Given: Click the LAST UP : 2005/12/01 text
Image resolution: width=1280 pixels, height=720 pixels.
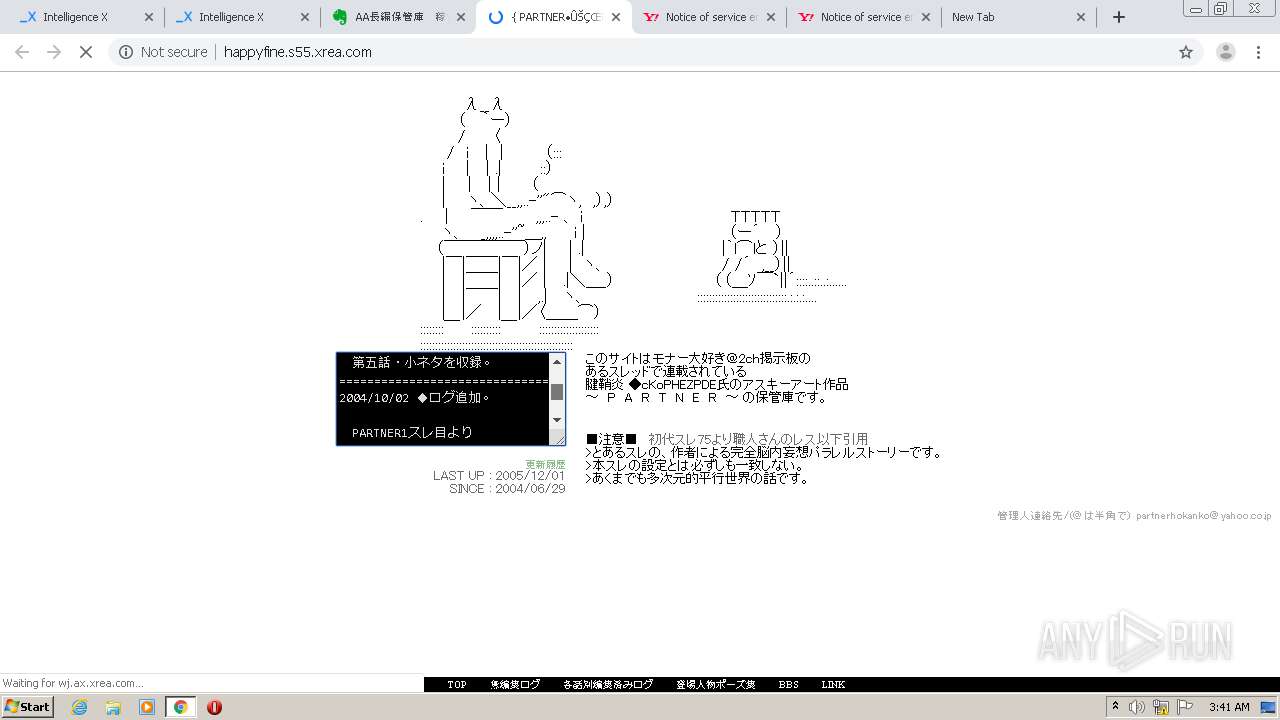Looking at the screenshot, I should click(499, 476).
